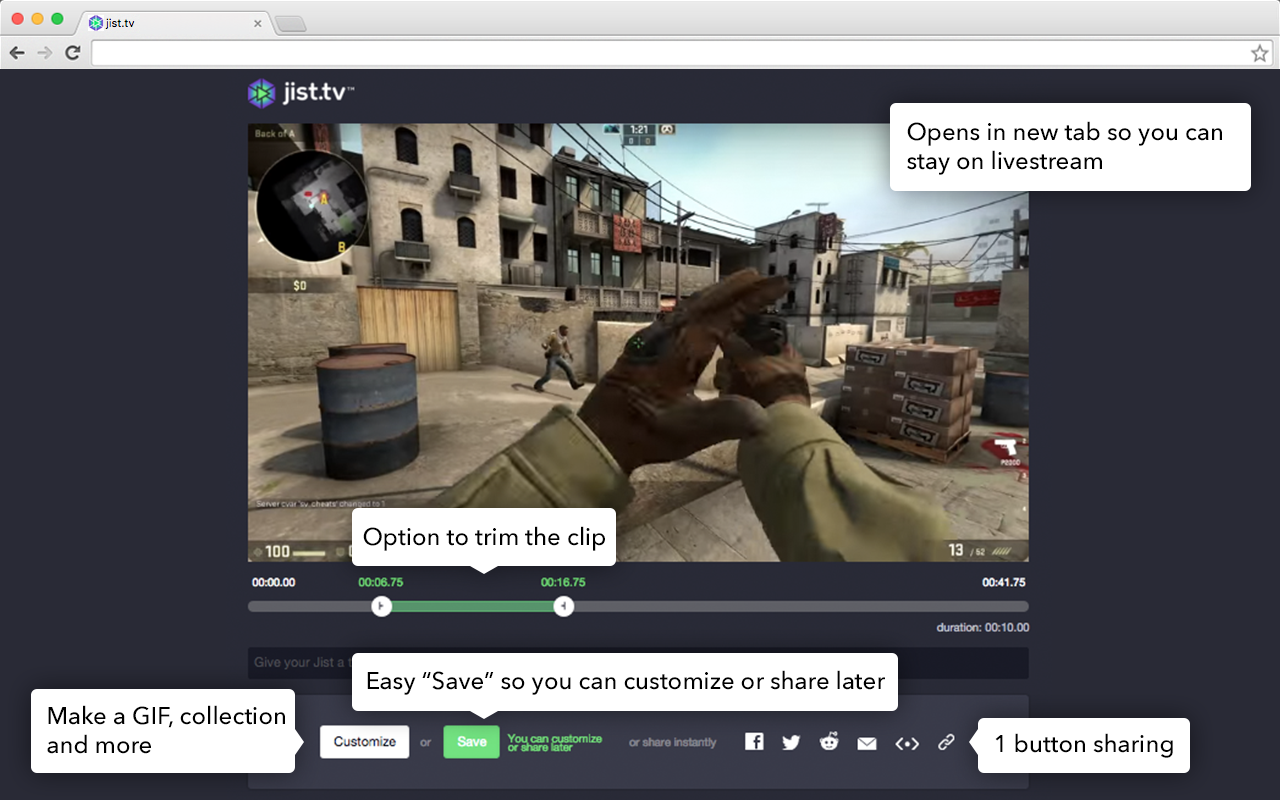
Task: Go forward with the browser forward arrow
Action: click(x=44, y=53)
